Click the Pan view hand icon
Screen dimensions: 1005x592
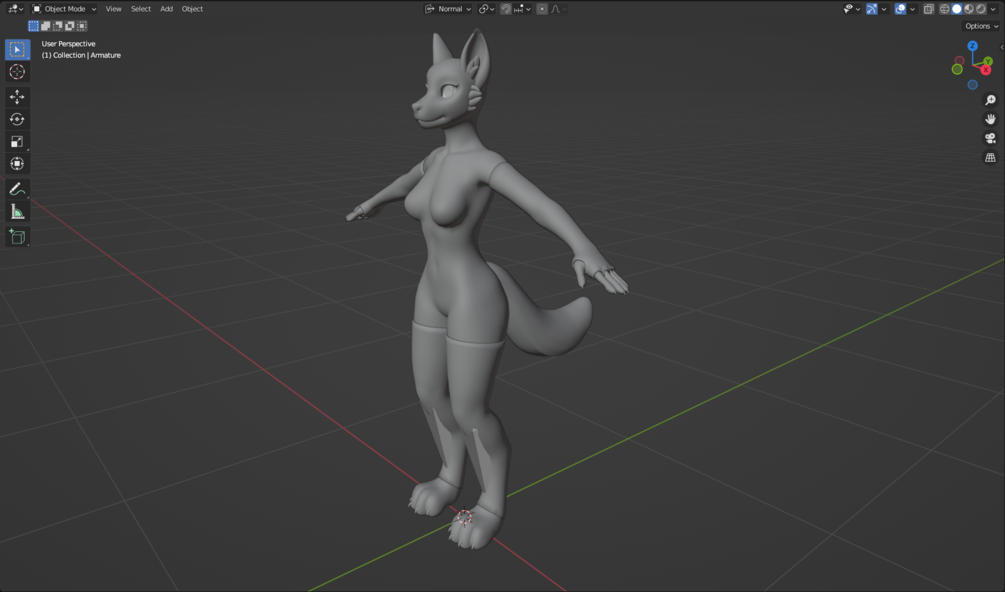[x=990, y=119]
